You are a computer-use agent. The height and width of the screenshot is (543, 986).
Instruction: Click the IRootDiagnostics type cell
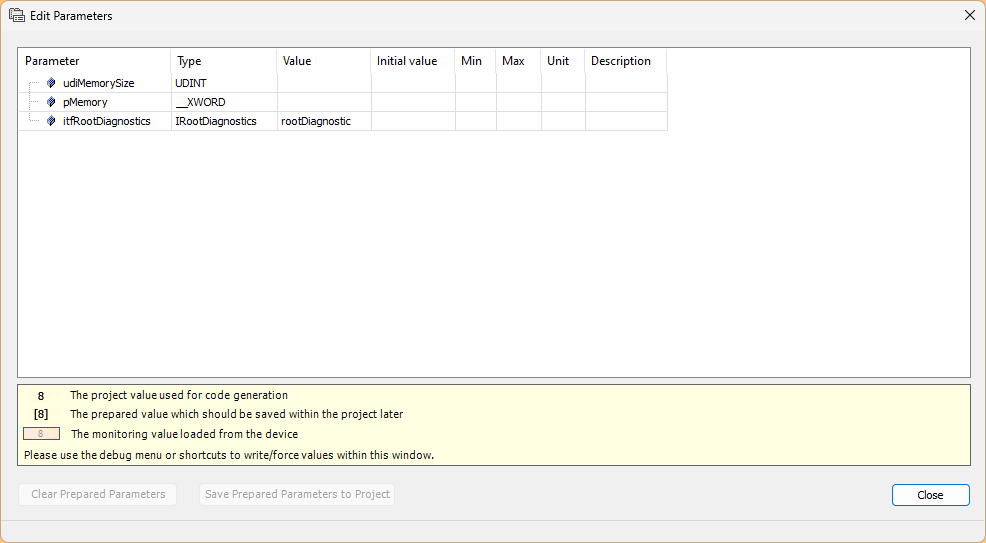click(x=224, y=121)
